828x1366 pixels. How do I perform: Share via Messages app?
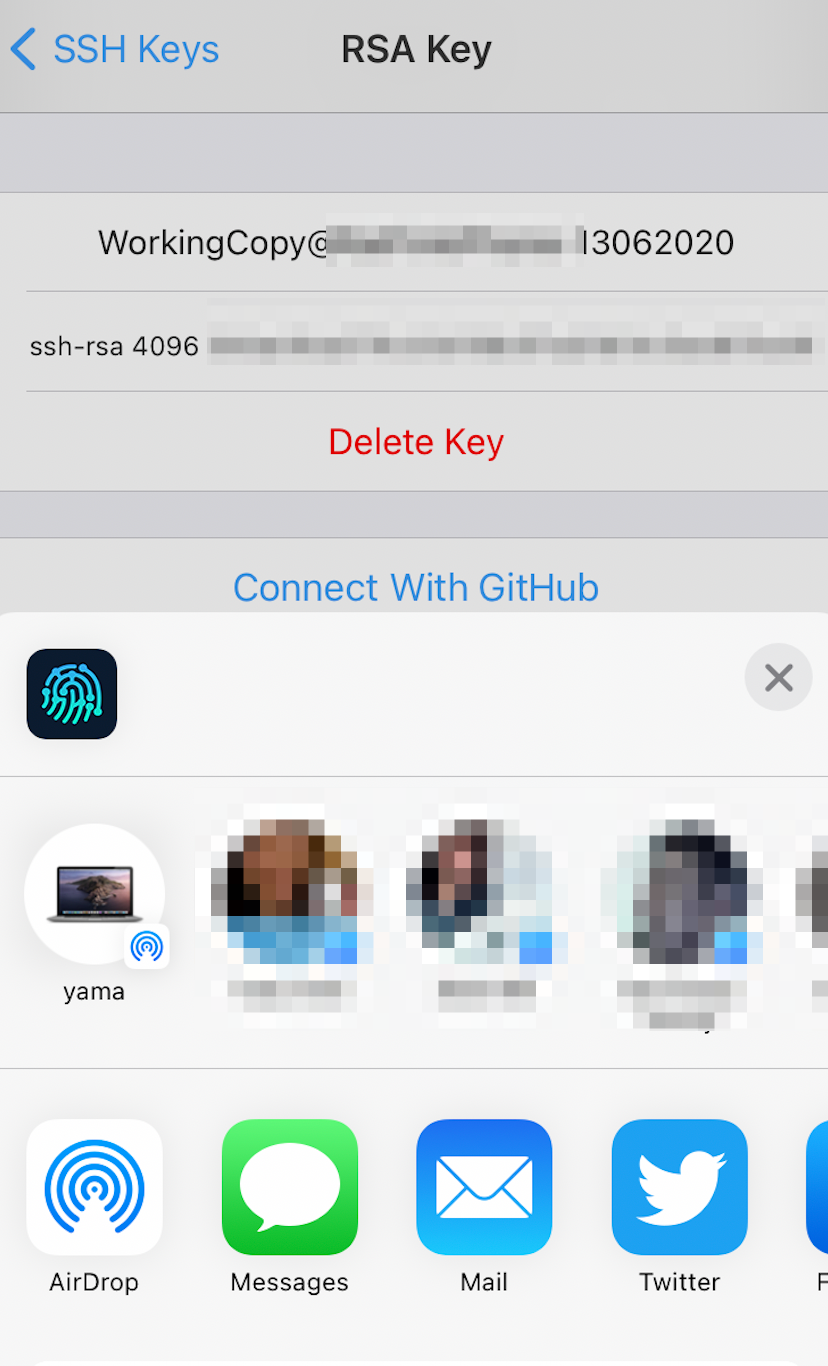coord(290,1207)
